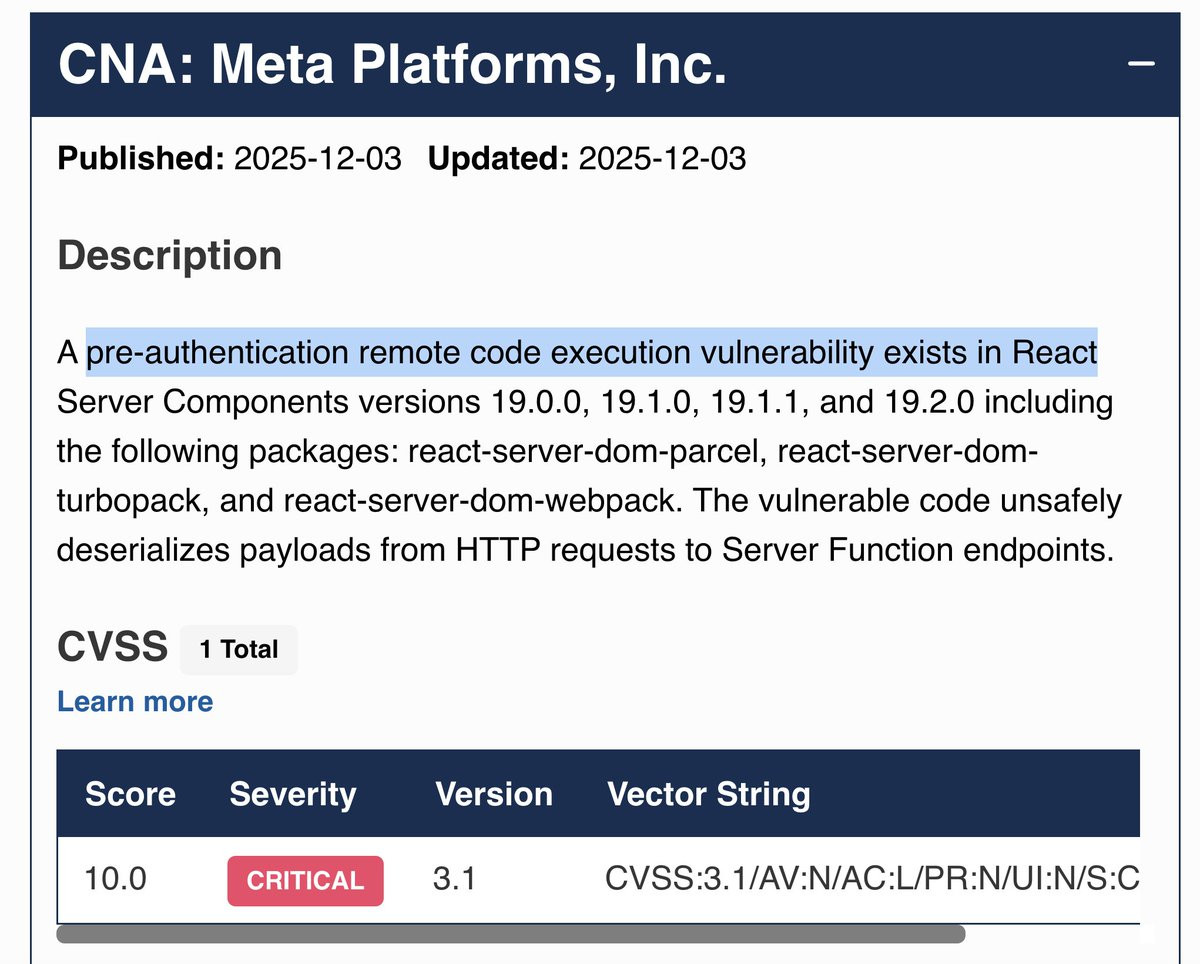
Task: Select the Severity column header
Action: (x=292, y=794)
